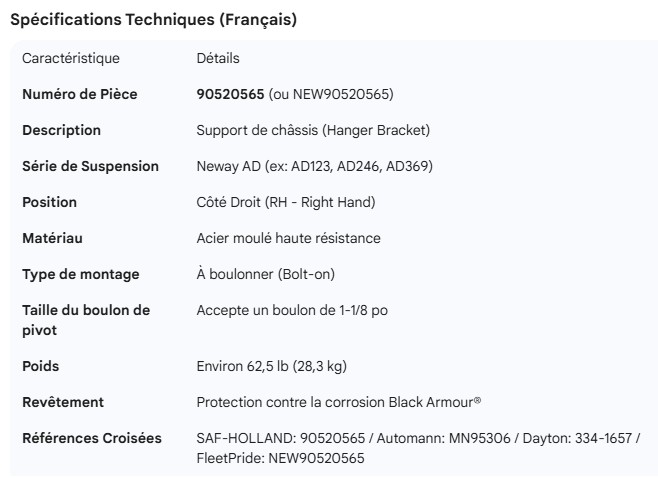Click the Black Armour corrosion protection text
The image size is (658, 478).
pyautogui.click(x=339, y=402)
